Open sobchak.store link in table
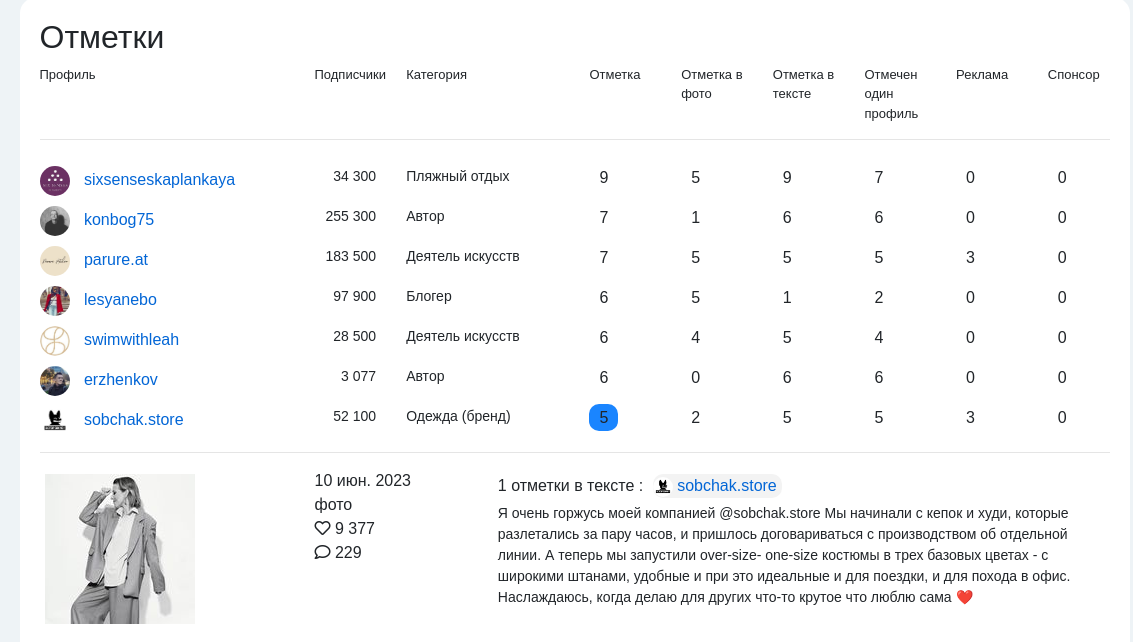 point(134,419)
